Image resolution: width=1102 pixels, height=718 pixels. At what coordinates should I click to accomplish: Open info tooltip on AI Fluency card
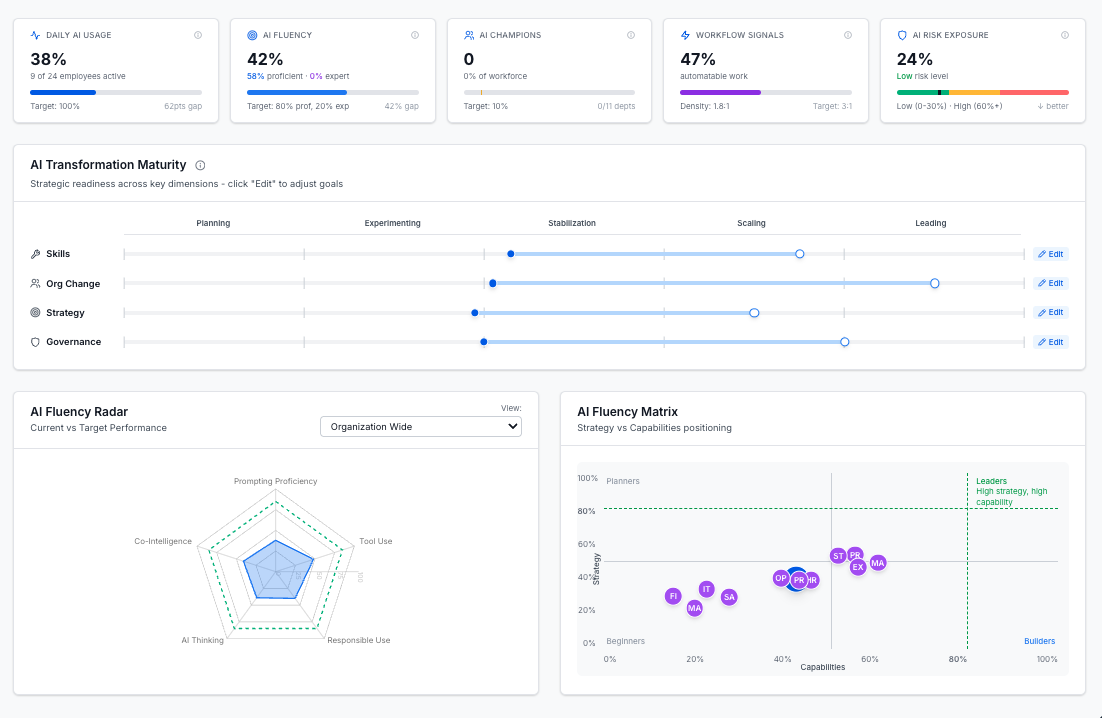(415, 35)
